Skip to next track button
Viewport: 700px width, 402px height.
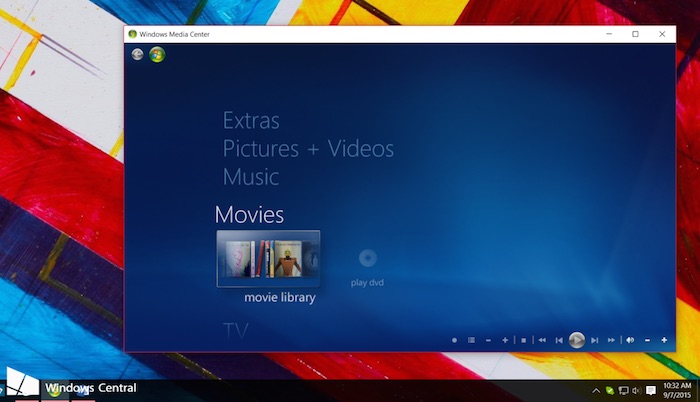pos(595,340)
